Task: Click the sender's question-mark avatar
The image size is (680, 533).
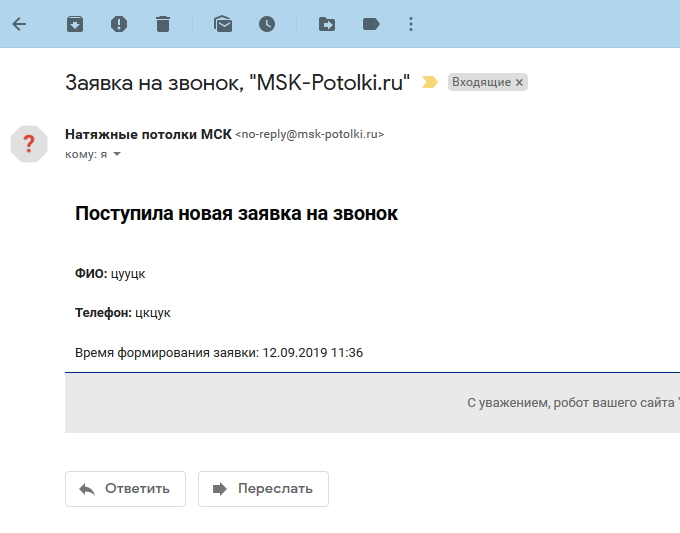Action: pos(29,143)
